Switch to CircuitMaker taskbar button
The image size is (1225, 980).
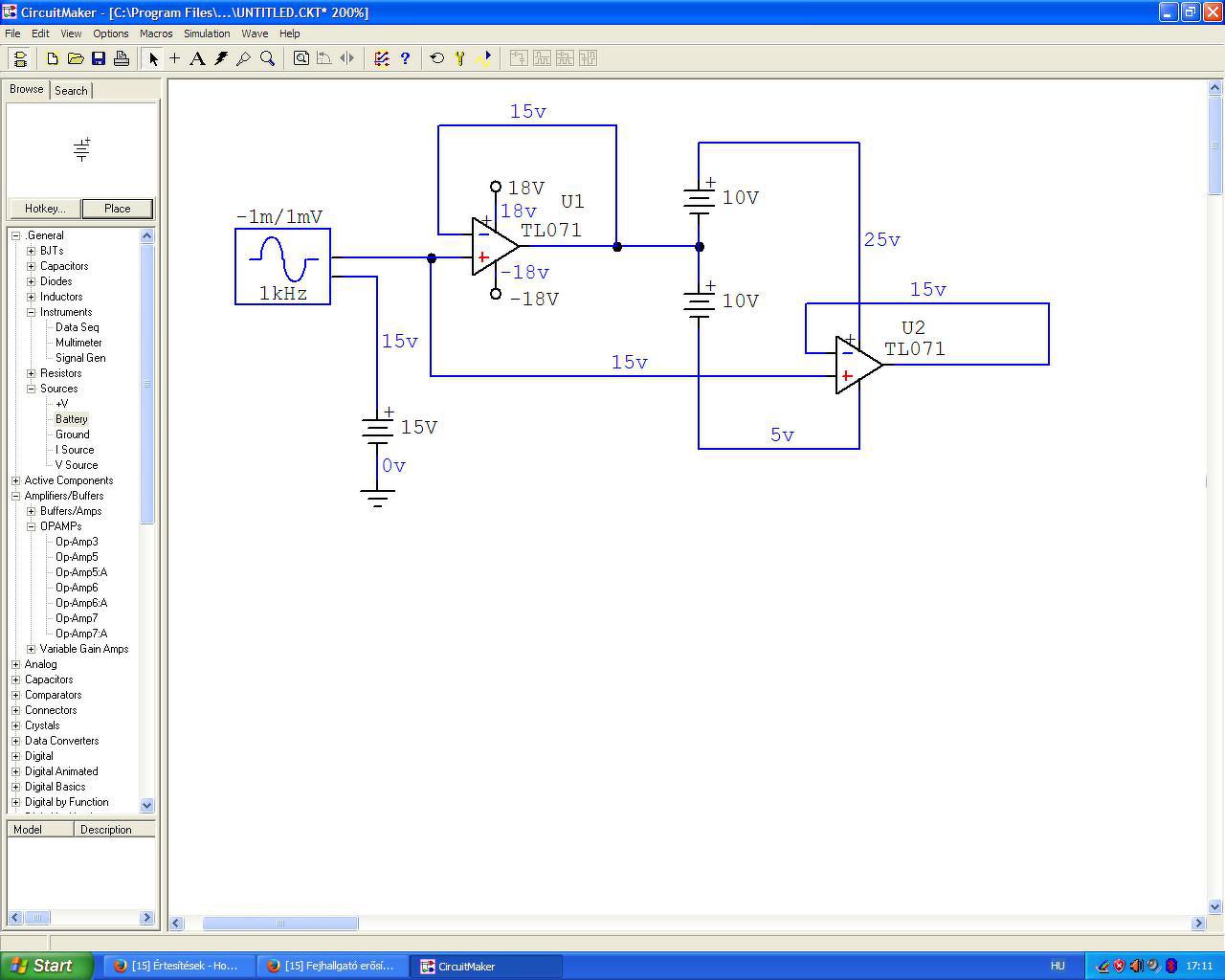click(x=485, y=967)
